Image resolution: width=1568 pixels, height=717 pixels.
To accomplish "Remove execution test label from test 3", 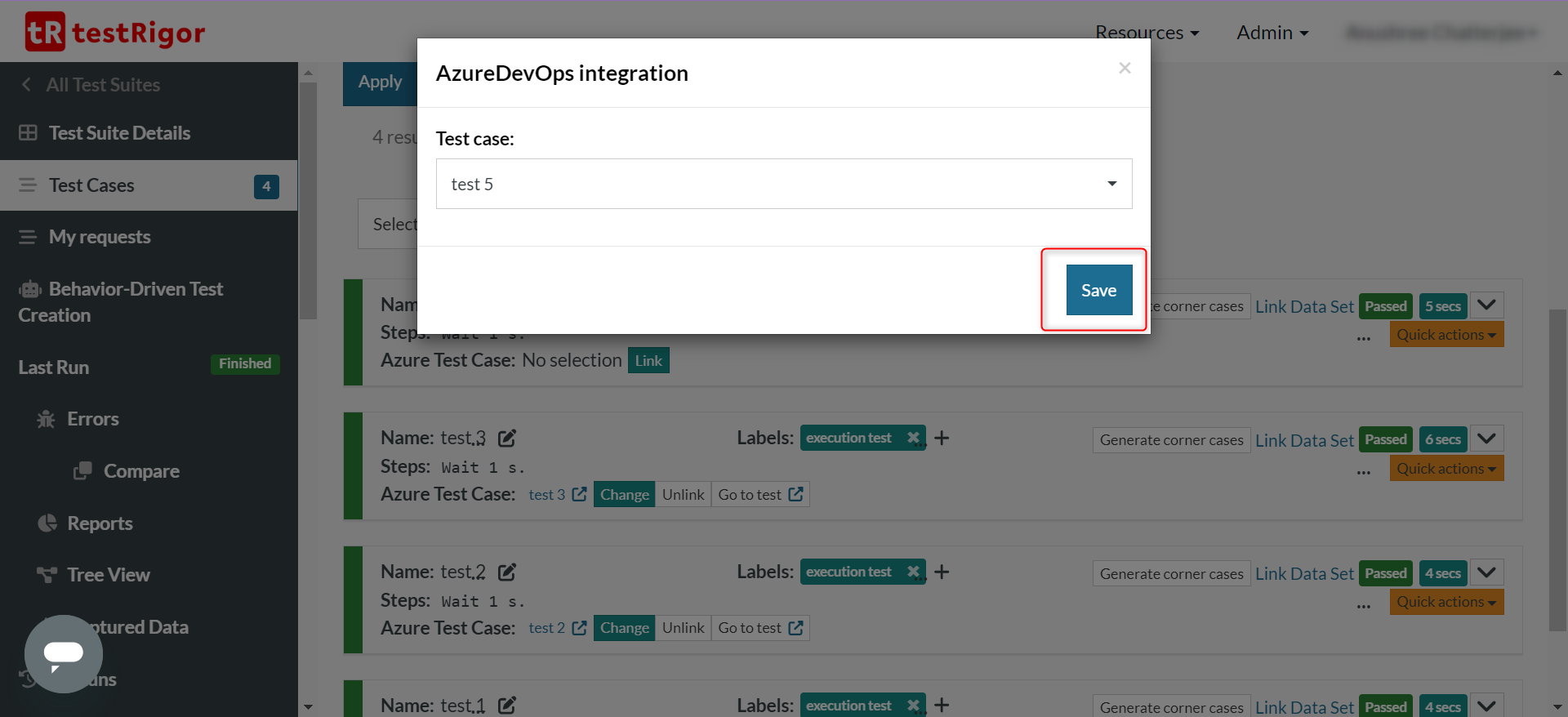I will (x=913, y=438).
